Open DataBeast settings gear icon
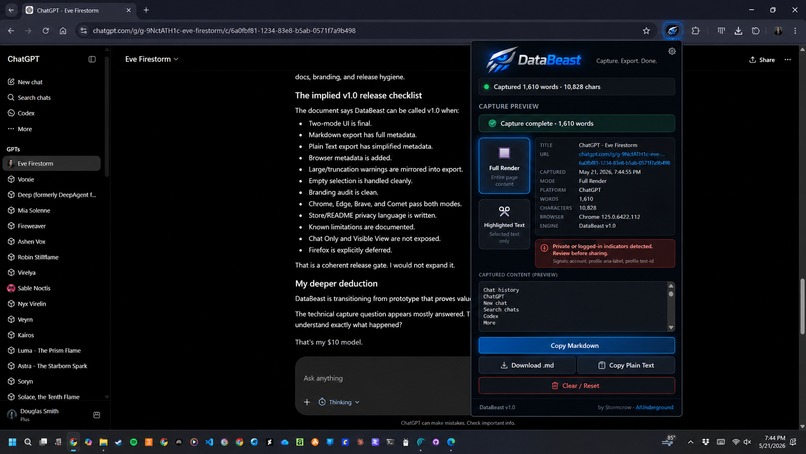 (672, 51)
